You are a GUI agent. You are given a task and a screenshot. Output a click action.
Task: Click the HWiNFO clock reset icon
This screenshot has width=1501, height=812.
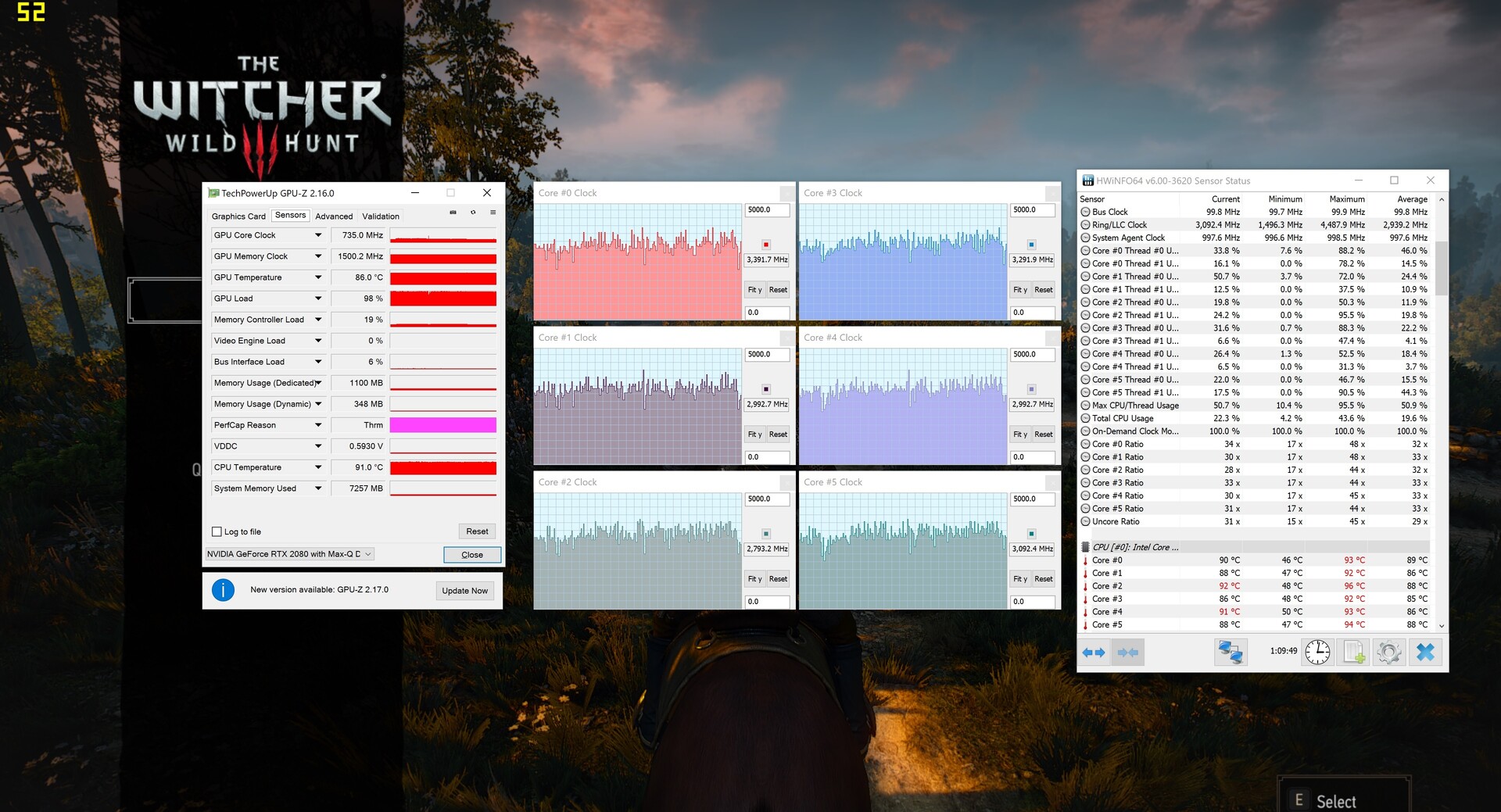tap(1317, 652)
